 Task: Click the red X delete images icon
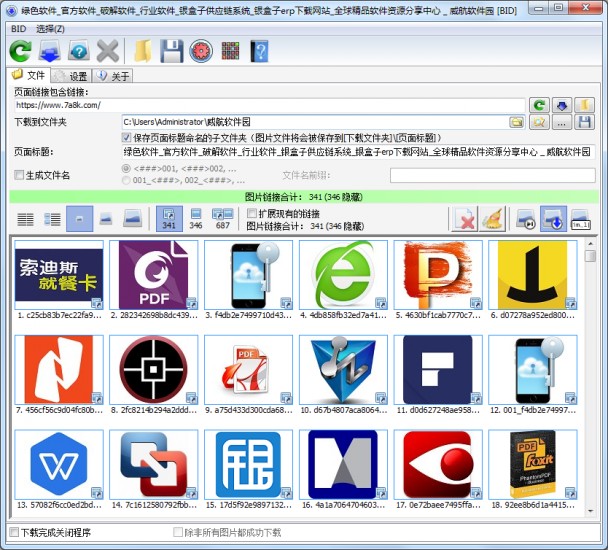(x=464, y=219)
